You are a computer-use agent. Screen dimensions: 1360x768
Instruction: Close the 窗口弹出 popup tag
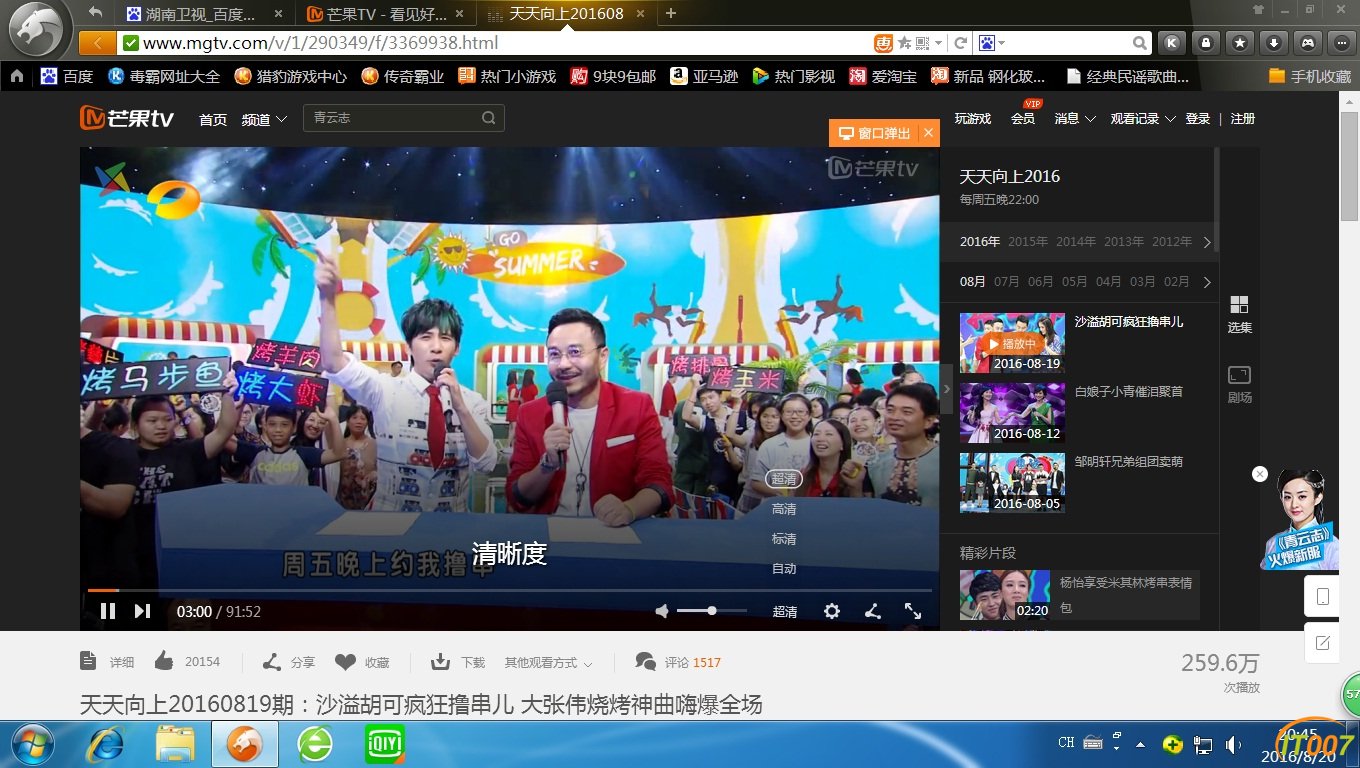coord(928,133)
